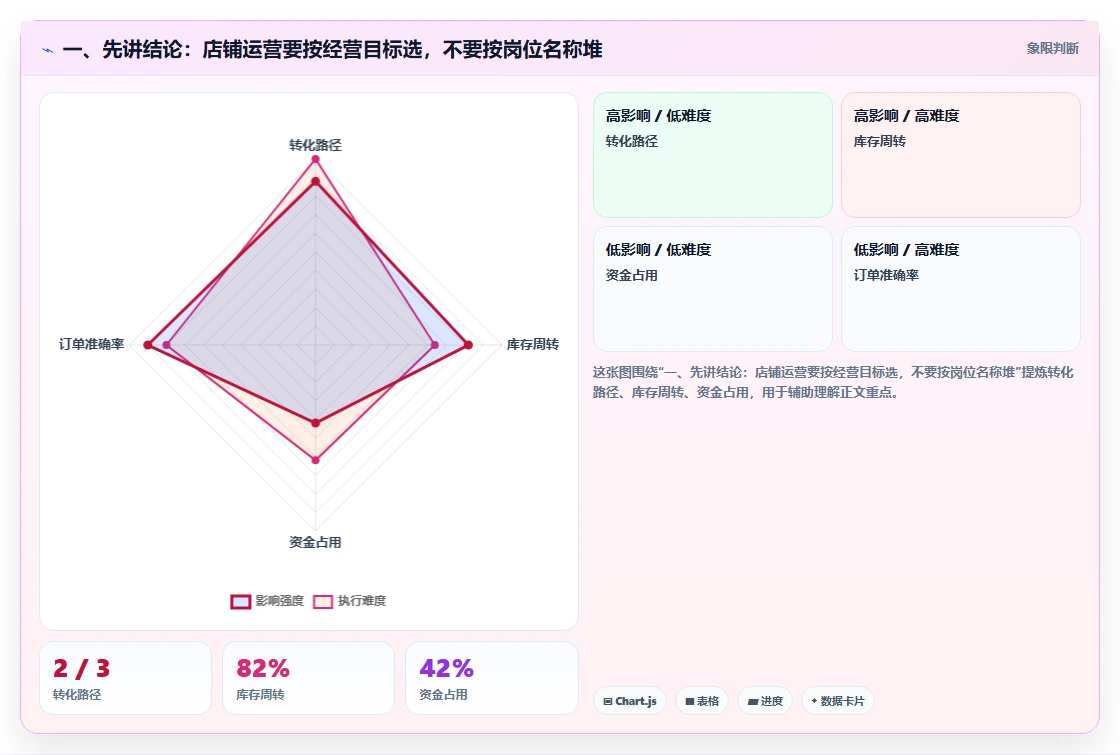
Task: Toggle the 影响强度 legend item
Action: (x=267, y=601)
